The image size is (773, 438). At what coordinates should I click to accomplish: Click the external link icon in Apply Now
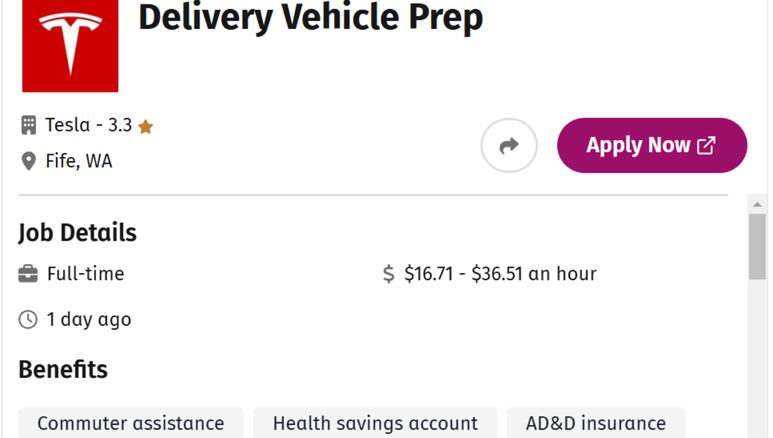706,146
